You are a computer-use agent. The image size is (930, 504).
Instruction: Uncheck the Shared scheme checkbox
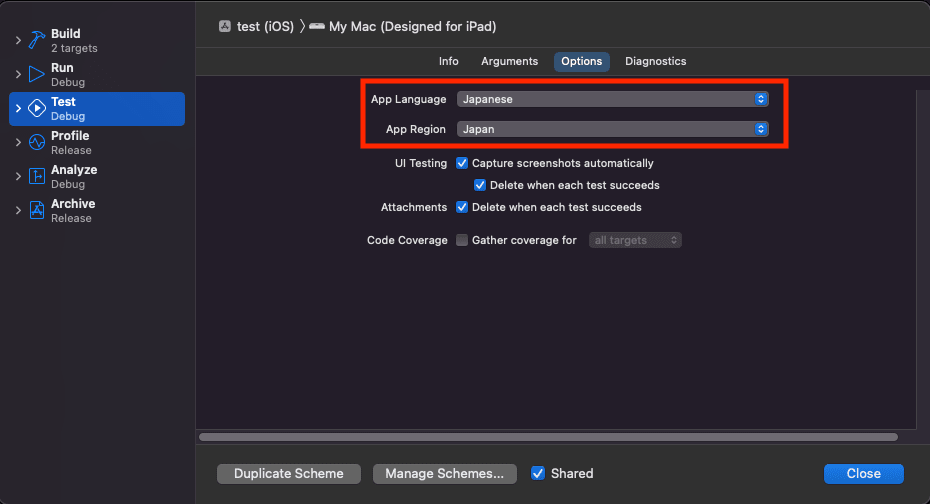(538, 473)
